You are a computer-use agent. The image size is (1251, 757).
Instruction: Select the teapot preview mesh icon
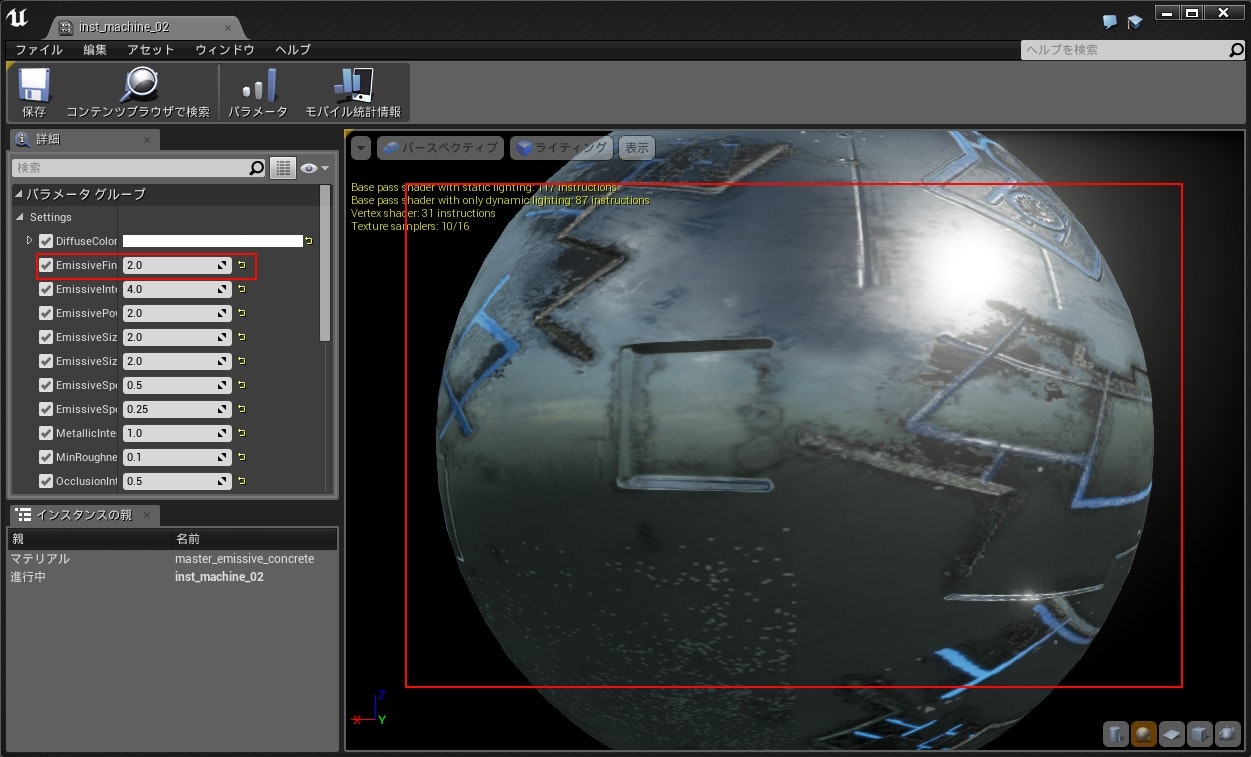tap(1227, 735)
